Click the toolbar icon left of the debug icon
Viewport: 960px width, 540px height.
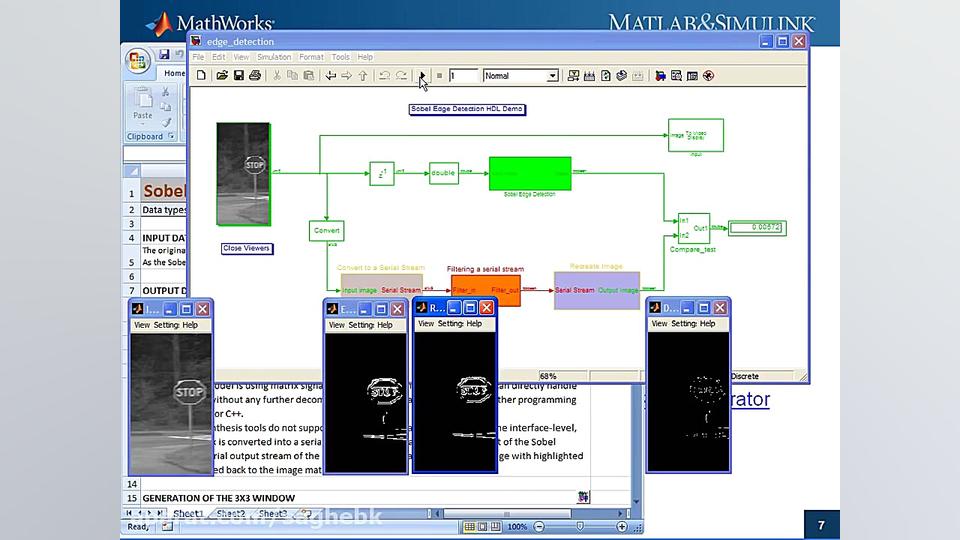click(692, 76)
